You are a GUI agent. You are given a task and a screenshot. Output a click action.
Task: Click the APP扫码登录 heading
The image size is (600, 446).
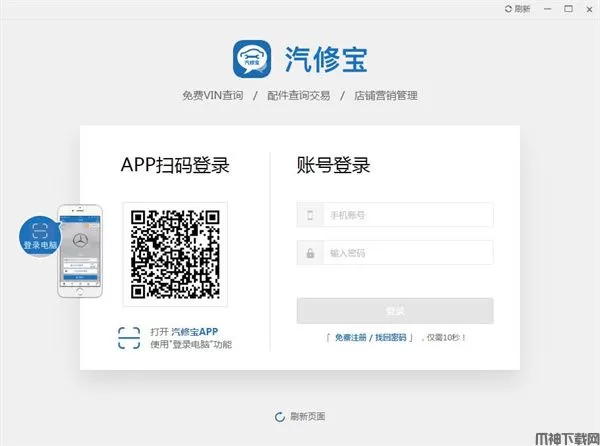click(175, 165)
